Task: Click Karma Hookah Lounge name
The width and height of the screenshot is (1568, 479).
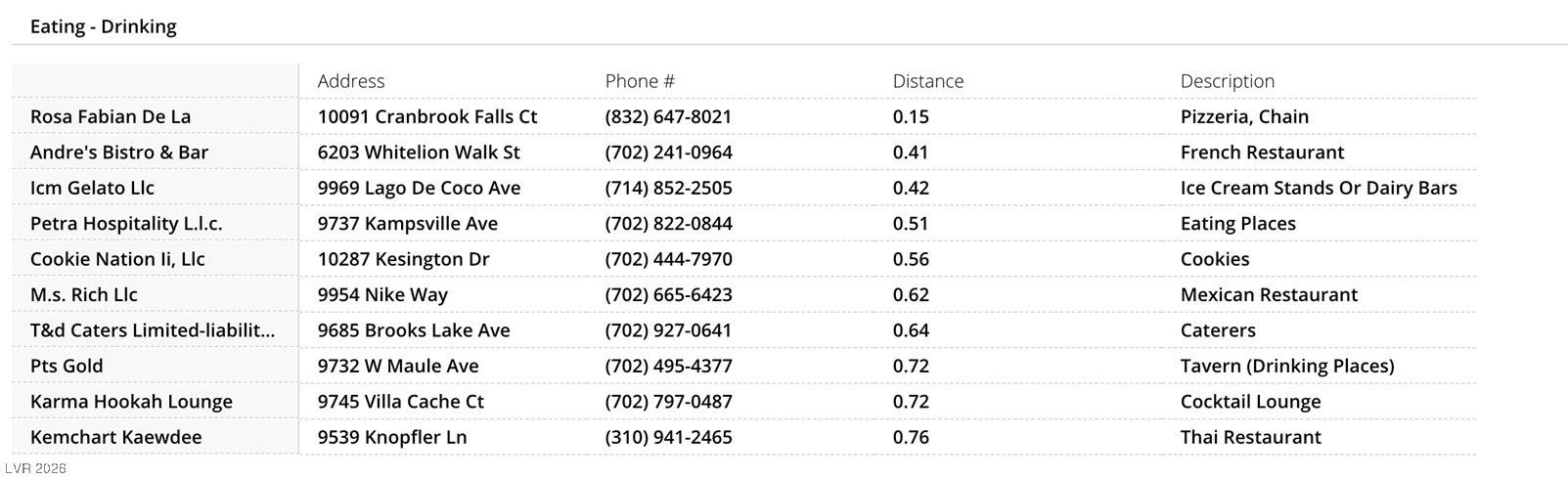Action: click(x=131, y=402)
